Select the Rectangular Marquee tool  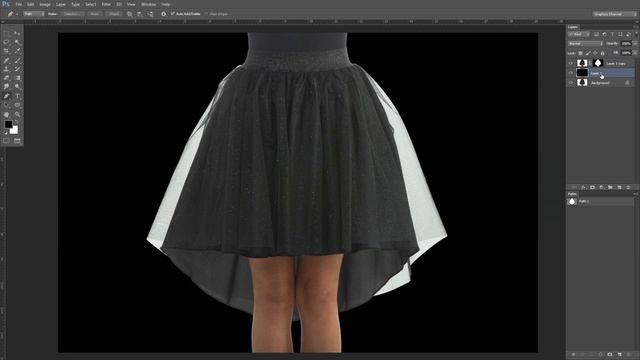7,33
